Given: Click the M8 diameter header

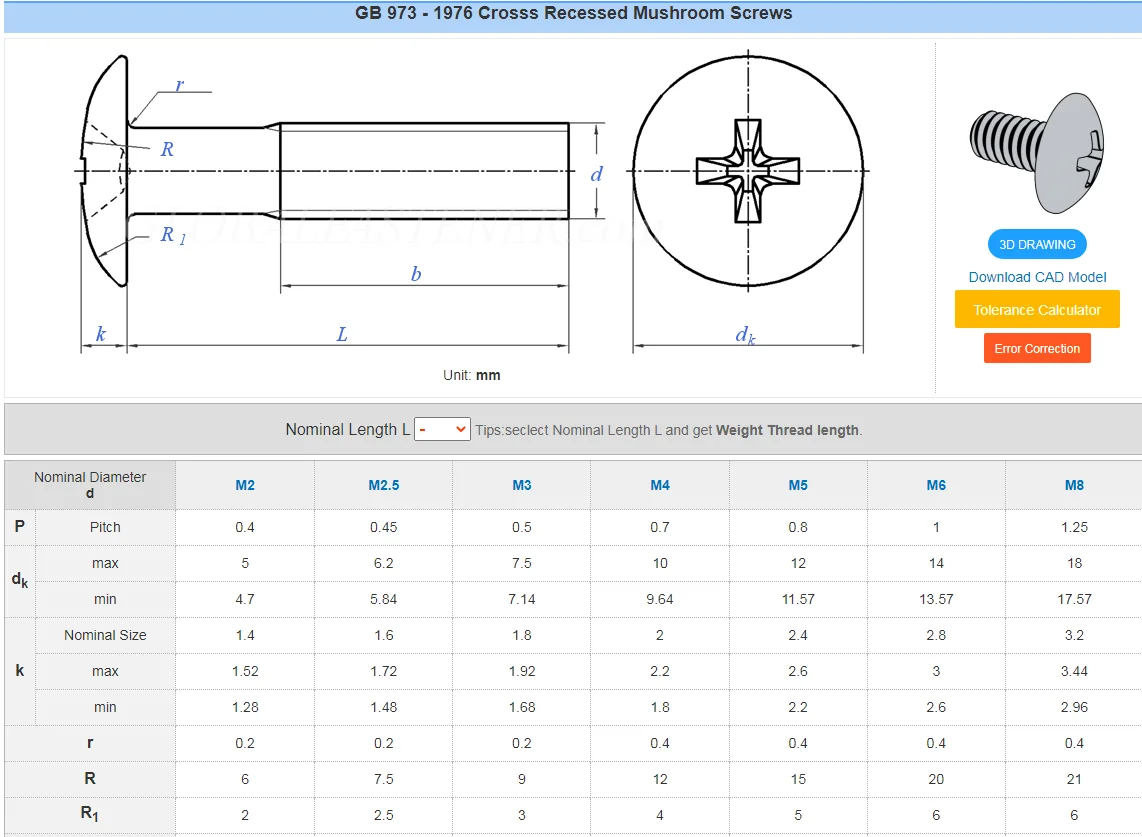Looking at the screenshot, I should [x=1074, y=485].
